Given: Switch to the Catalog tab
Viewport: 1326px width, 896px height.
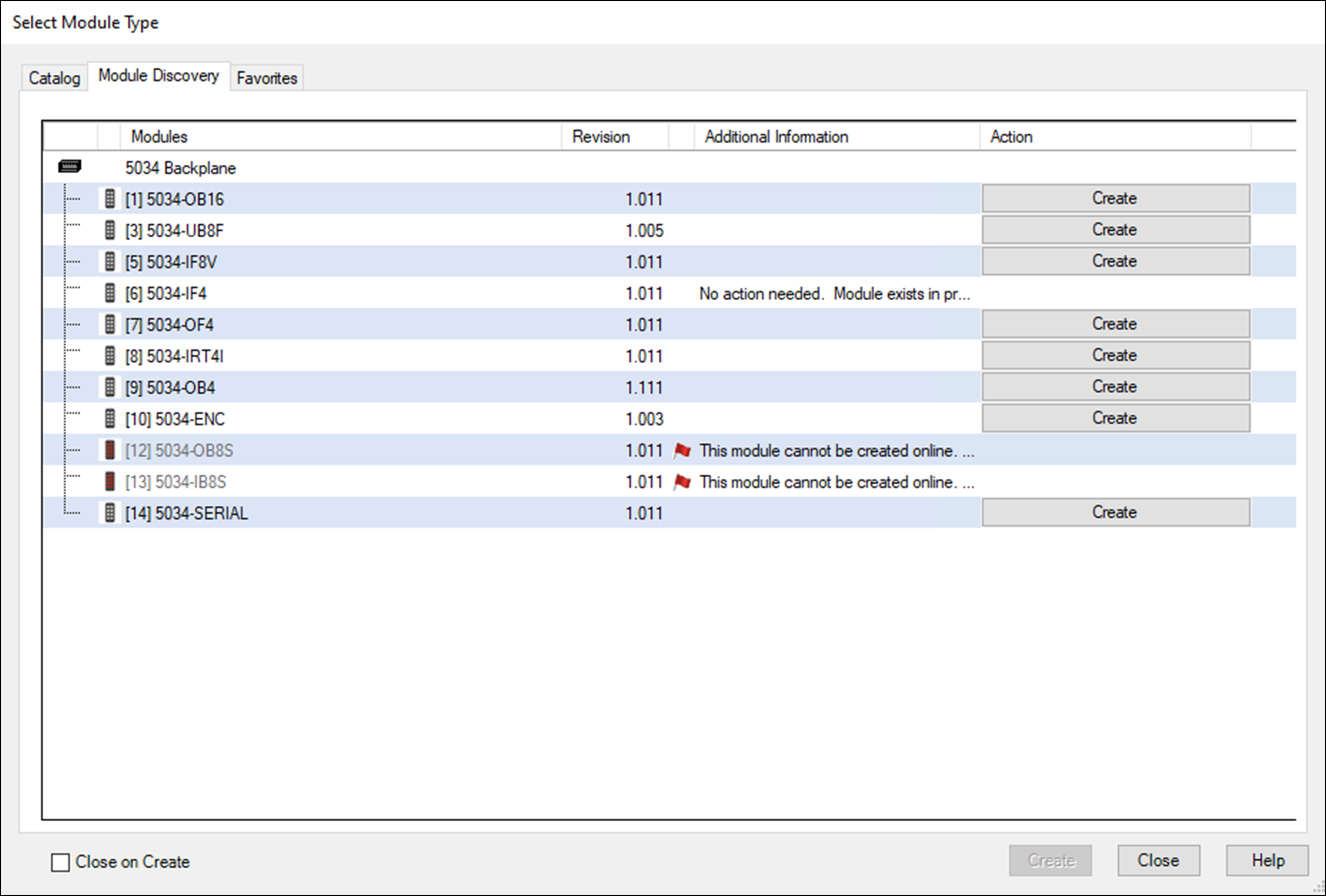Looking at the screenshot, I should coord(54,78).
